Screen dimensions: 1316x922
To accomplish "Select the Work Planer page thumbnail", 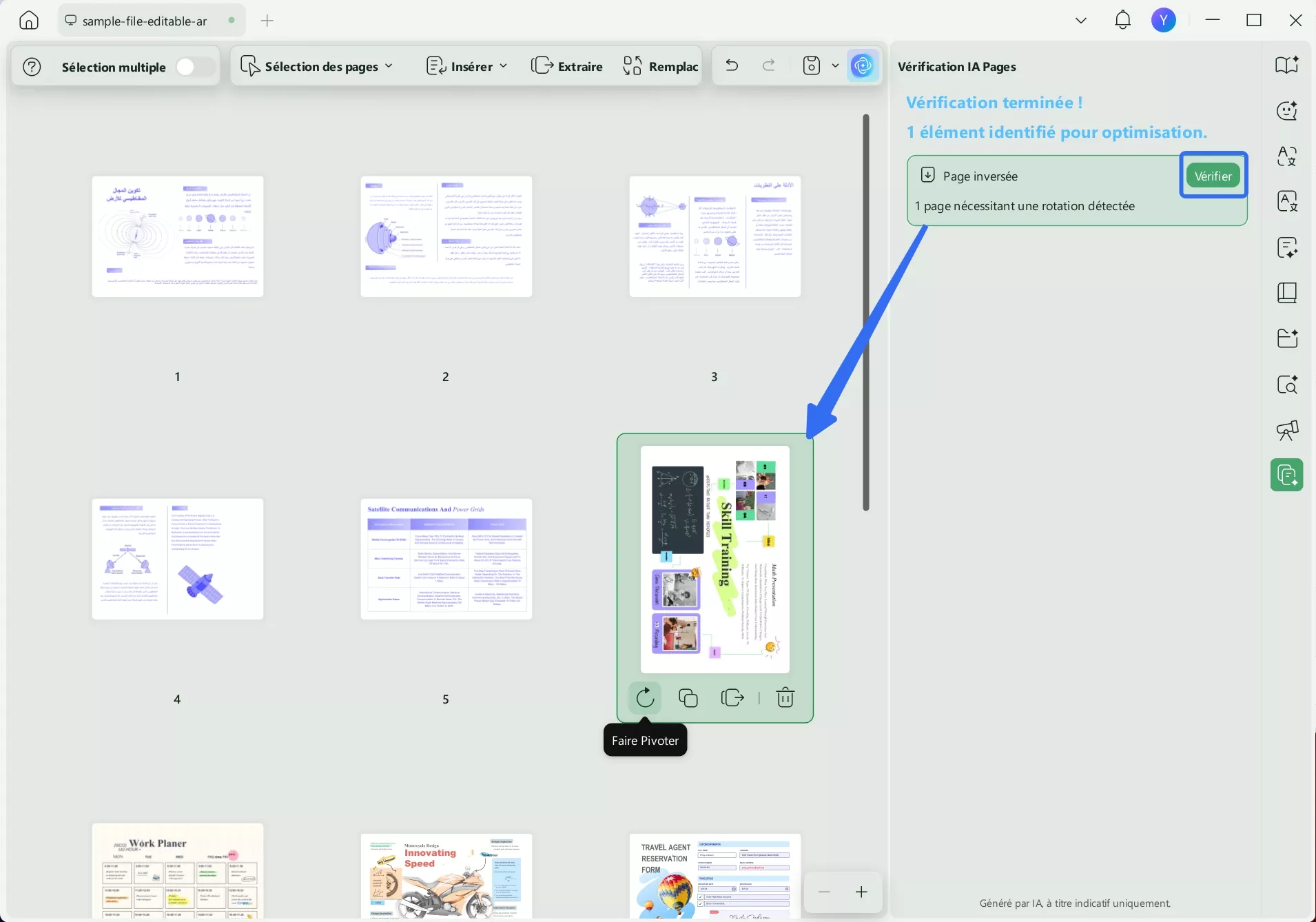I will coord(178,871).
